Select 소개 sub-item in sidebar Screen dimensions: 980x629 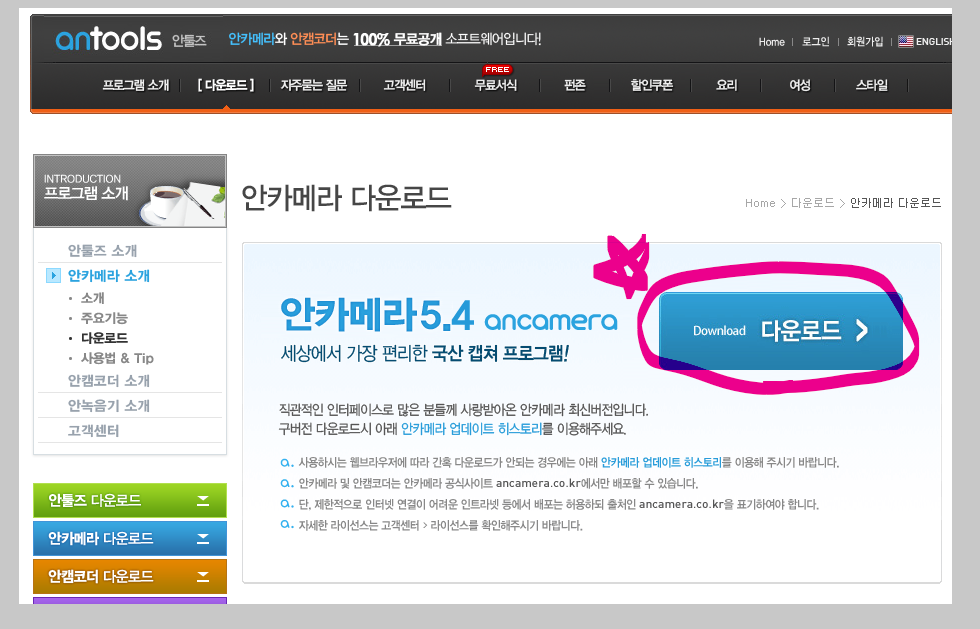point(92,298)
